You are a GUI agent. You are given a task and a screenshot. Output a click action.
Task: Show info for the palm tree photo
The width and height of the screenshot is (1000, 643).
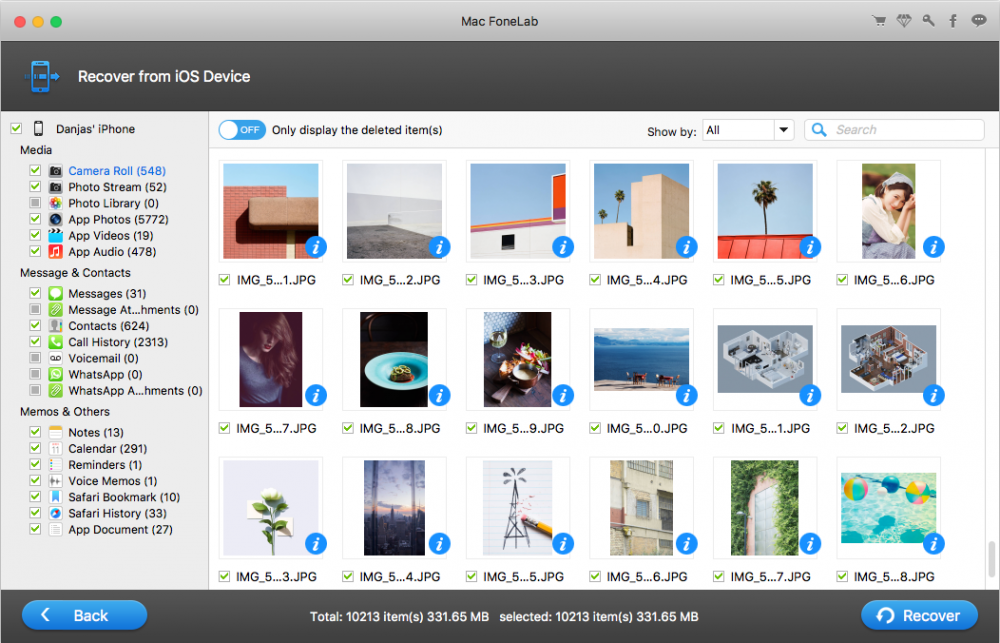[x=810, y=247]
